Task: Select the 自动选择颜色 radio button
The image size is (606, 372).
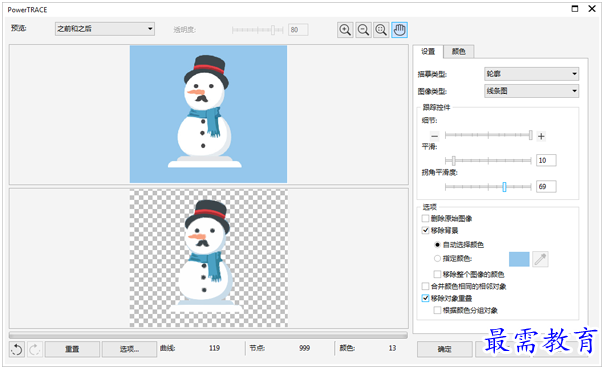Action: pyautogui.click(x=437, y=245)
